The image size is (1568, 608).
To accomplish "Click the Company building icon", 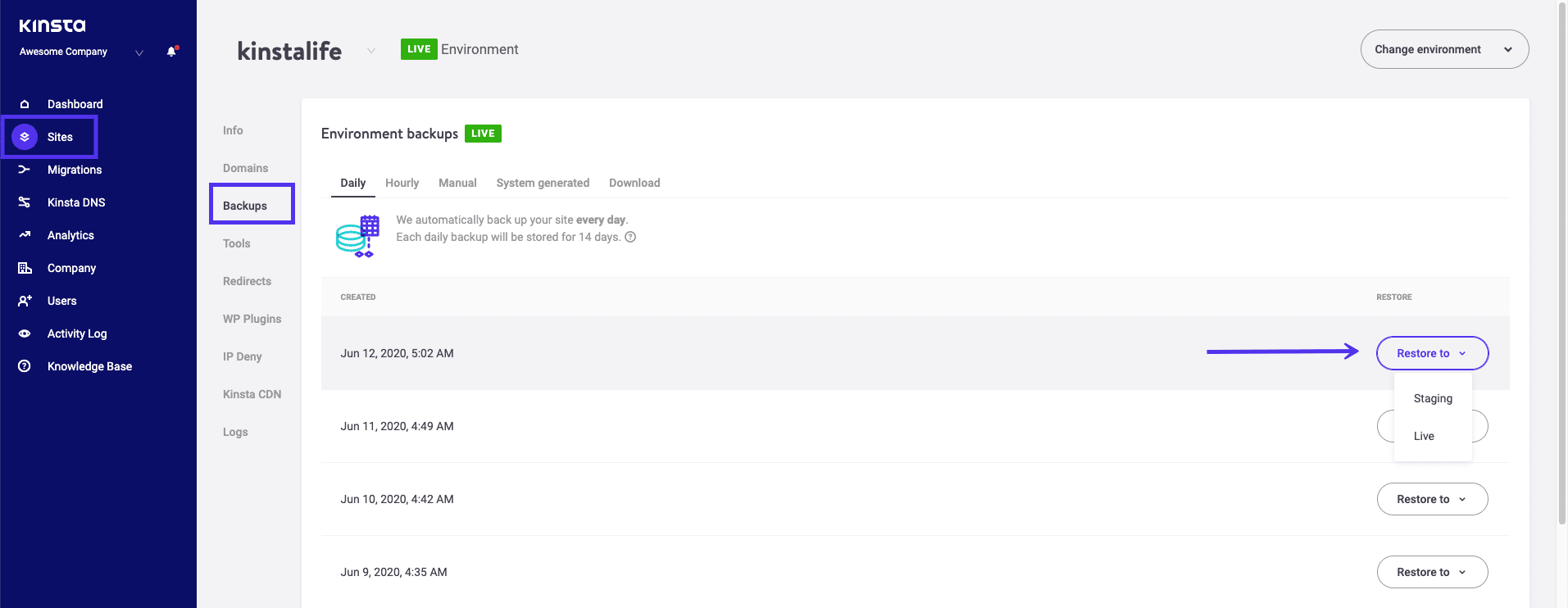I will click(x=25, y=268).
